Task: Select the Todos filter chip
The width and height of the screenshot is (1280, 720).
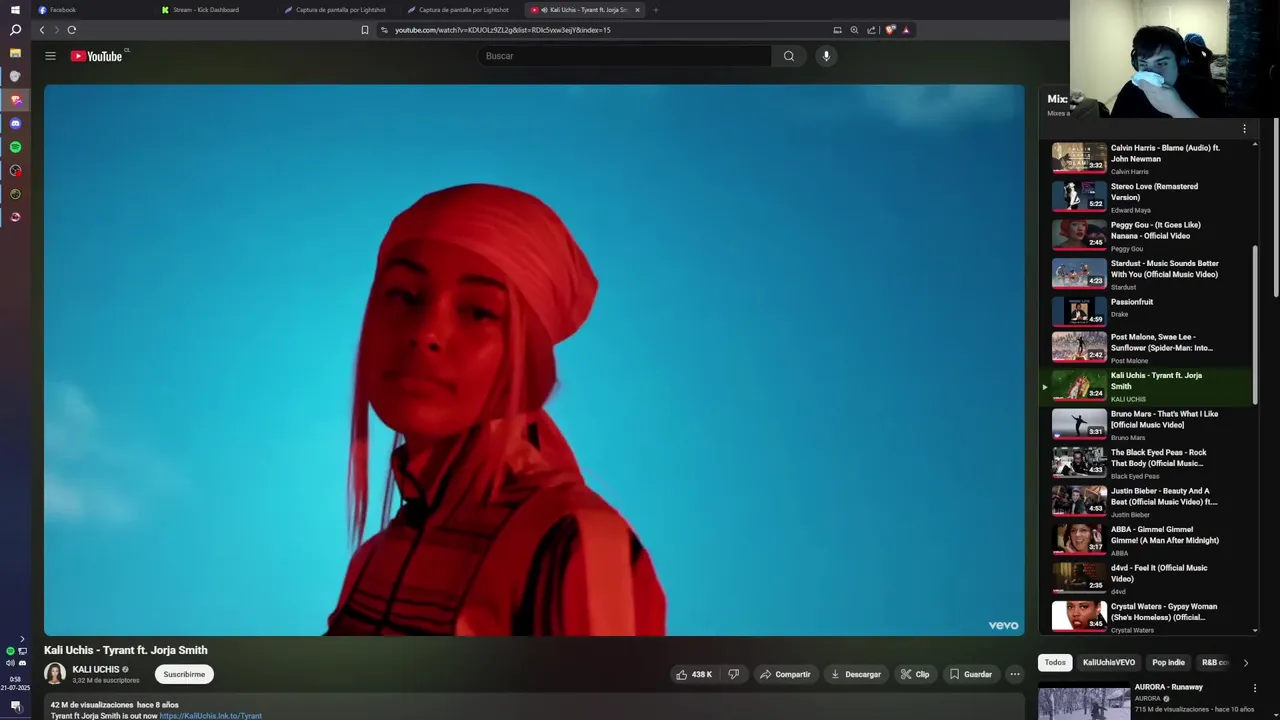Action: click(1055, 662)
